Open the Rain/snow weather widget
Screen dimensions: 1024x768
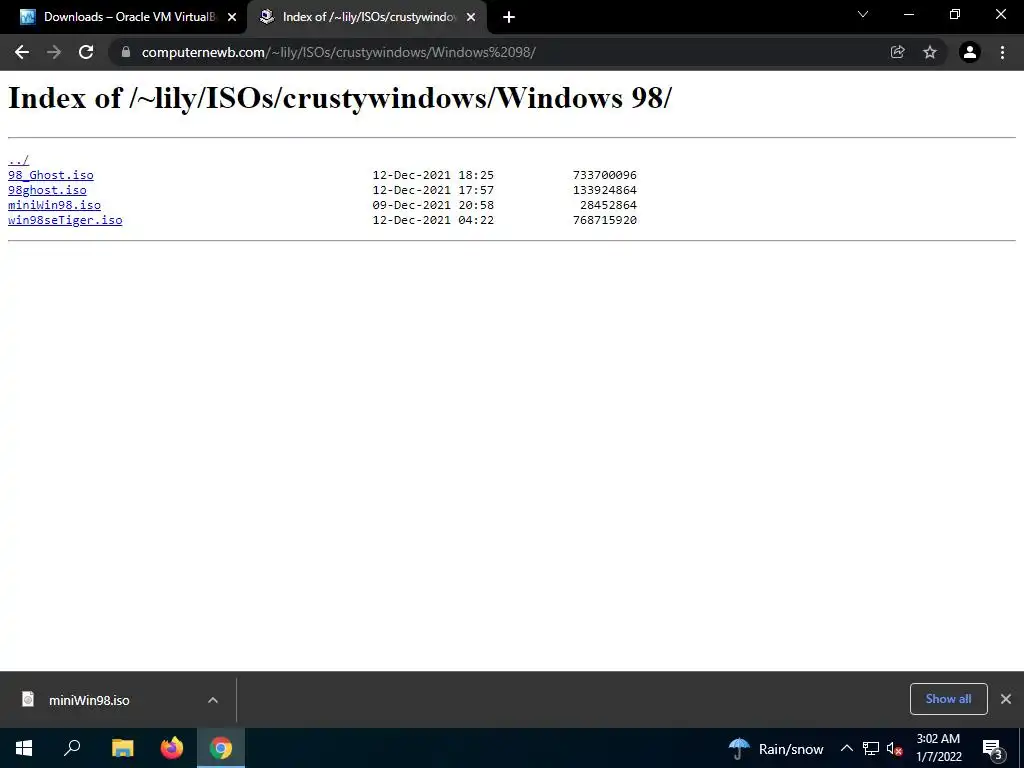point(776,748)
